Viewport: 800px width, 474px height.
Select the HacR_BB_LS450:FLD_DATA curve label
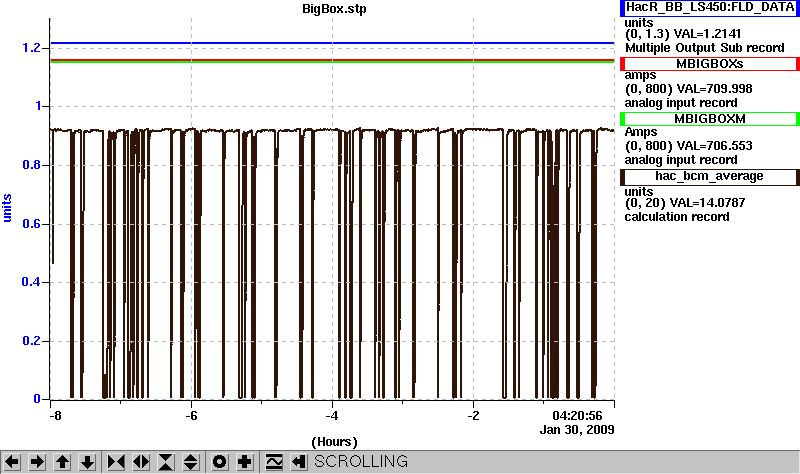(710, 7)
